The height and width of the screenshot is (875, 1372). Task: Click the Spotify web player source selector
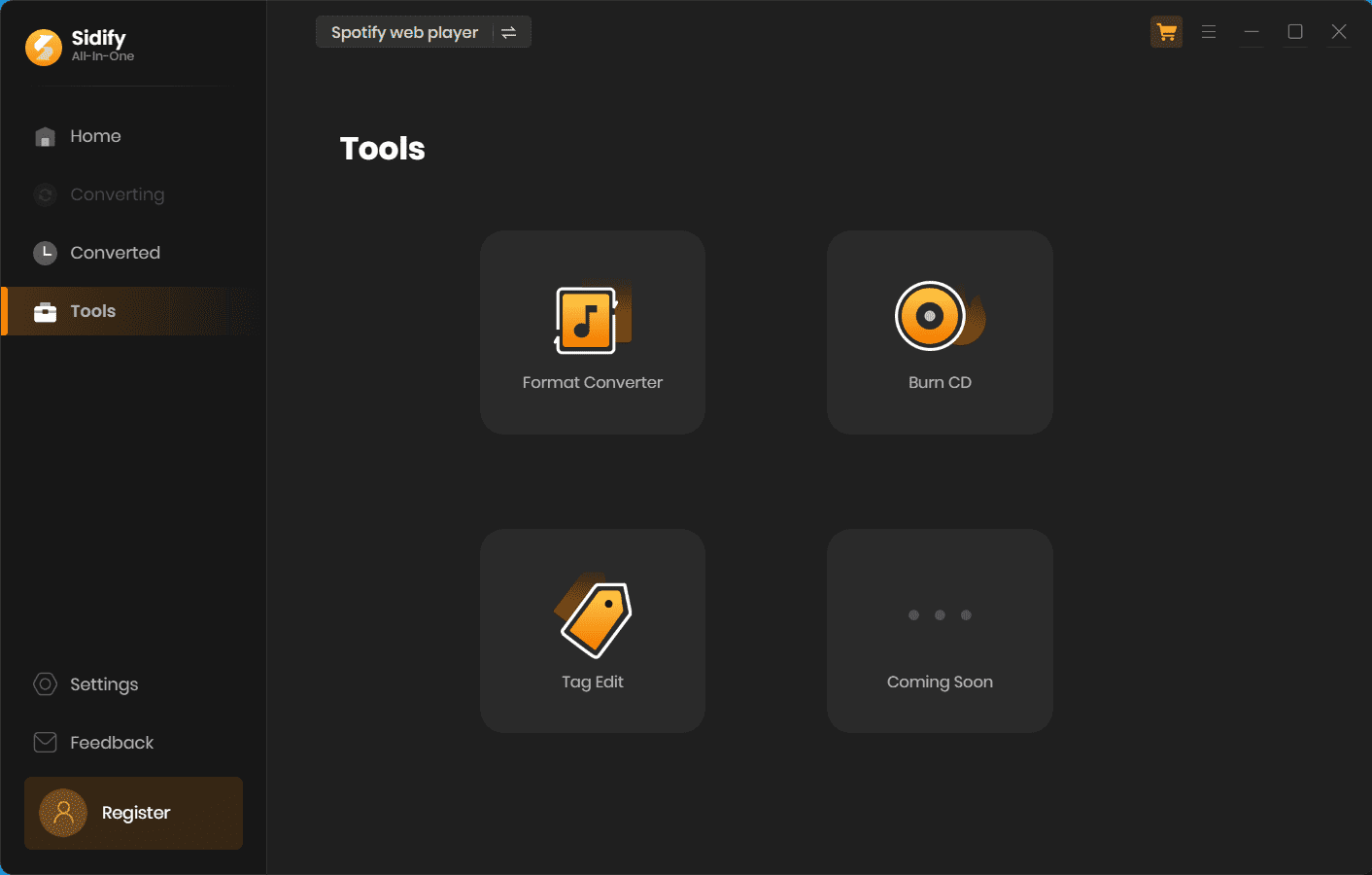tap(423, 32)
